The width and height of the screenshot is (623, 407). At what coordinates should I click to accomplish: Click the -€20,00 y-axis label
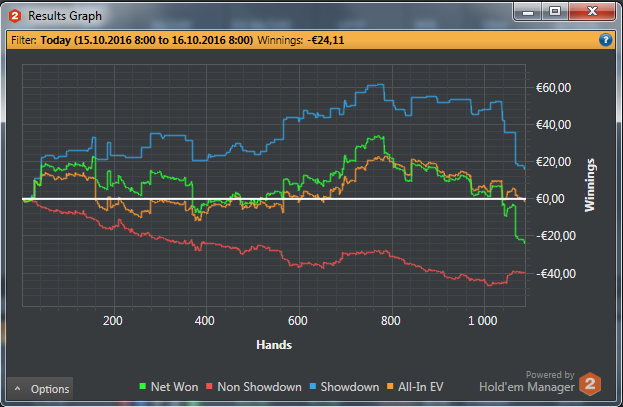pyautogui.click(x=556, y=236)
